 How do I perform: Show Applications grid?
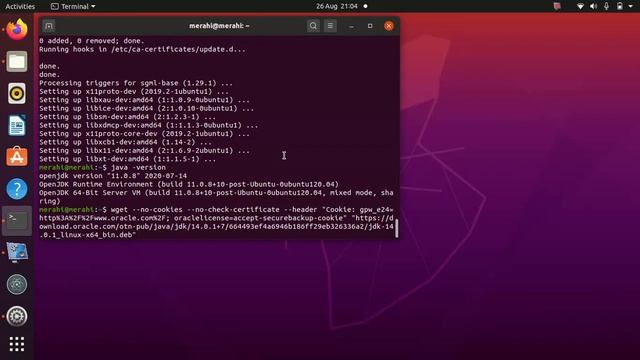17,344
